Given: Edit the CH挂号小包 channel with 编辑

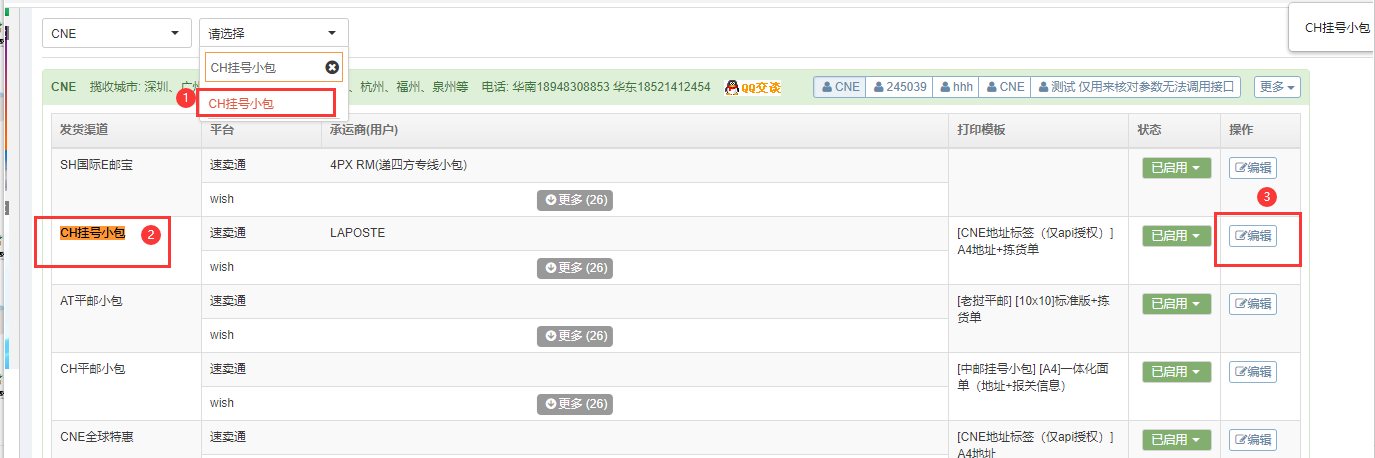Looking at the screenshot, I should [x=1253, y=236].
